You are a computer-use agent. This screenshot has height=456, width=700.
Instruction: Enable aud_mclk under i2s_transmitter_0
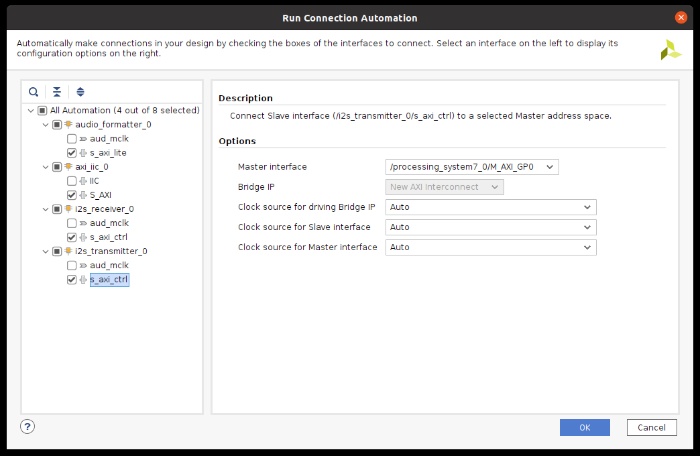click(71, 265)
